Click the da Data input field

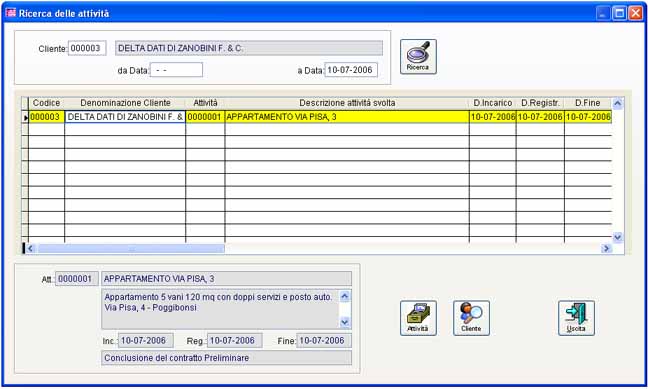pos(176,70)
